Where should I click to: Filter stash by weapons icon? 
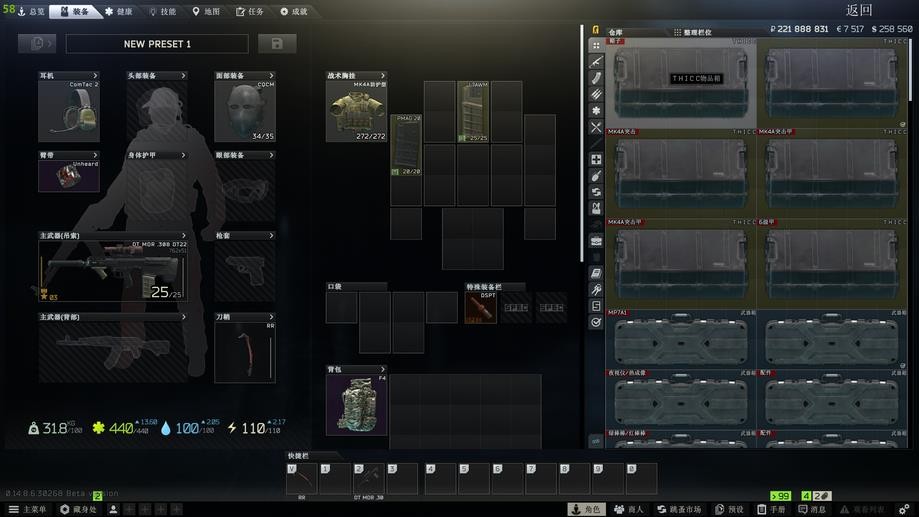[x=596, y=62]
